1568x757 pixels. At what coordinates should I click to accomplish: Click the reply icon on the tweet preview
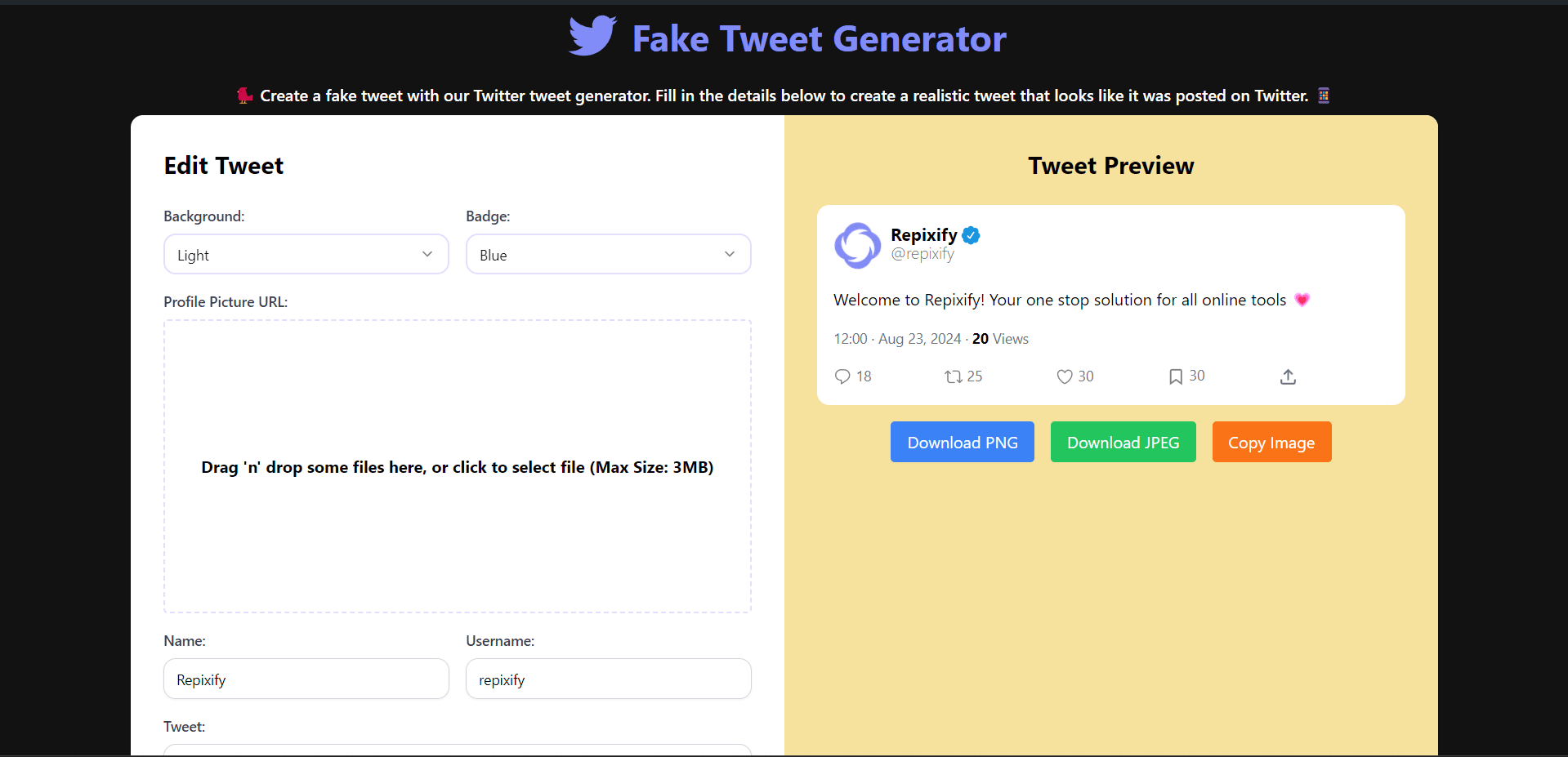point(842,376)
